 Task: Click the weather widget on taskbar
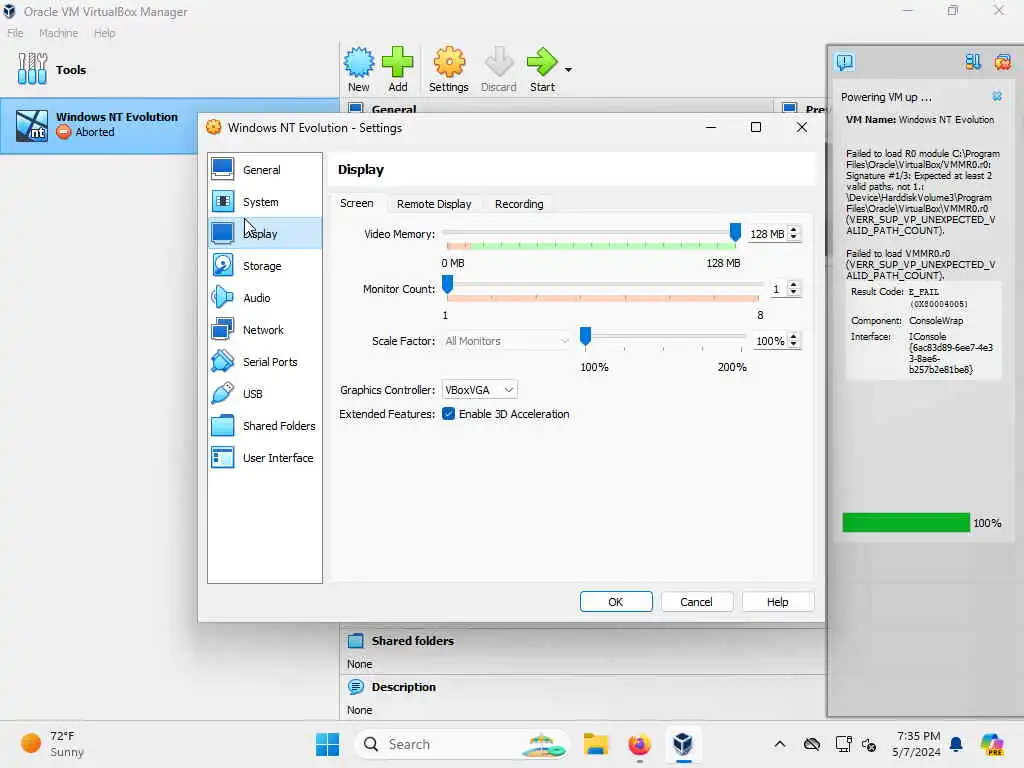[x=52, y=744]
